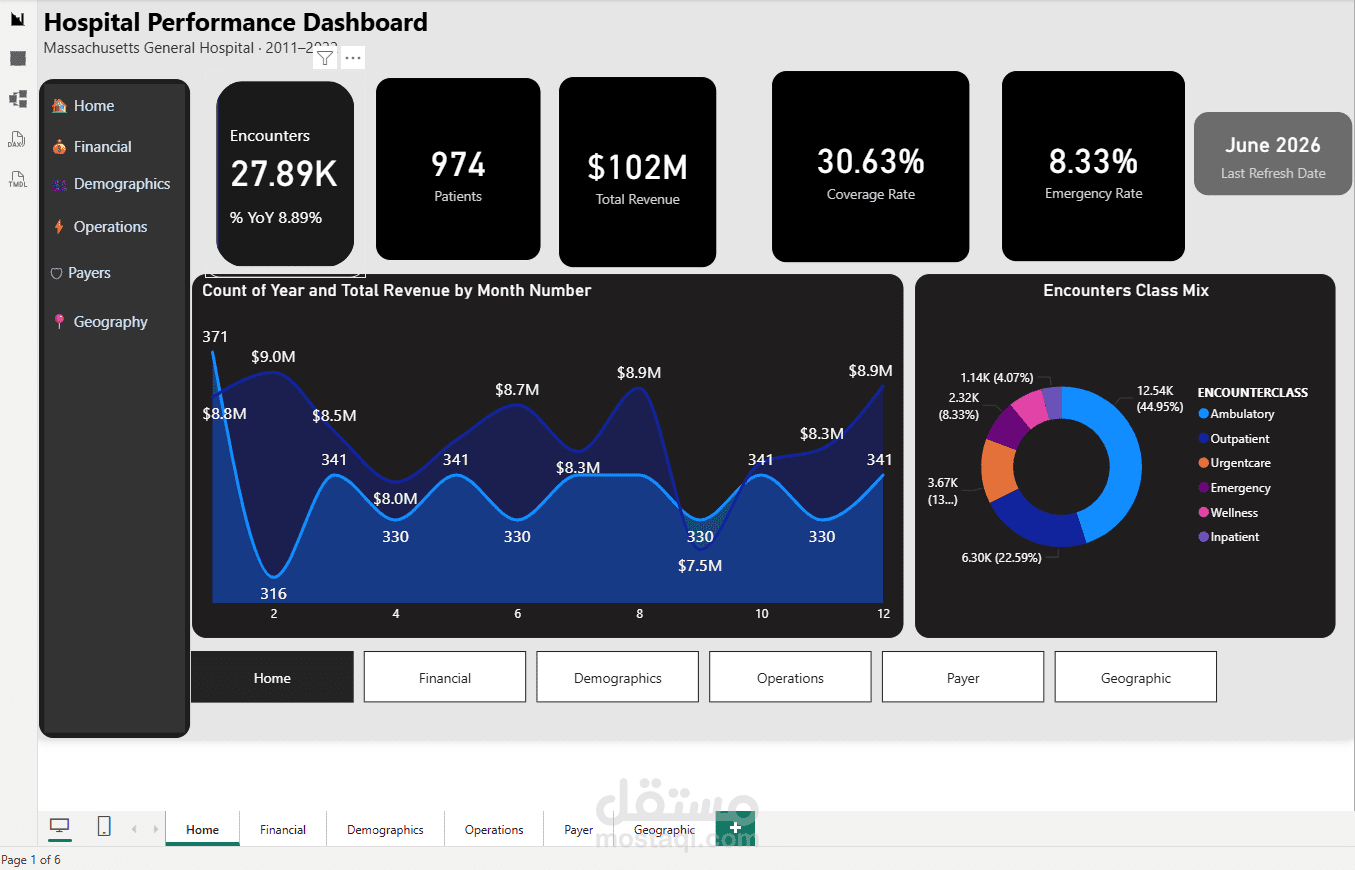
Task: Click the Financial navigation button below charts
Action: click(445, 677)
